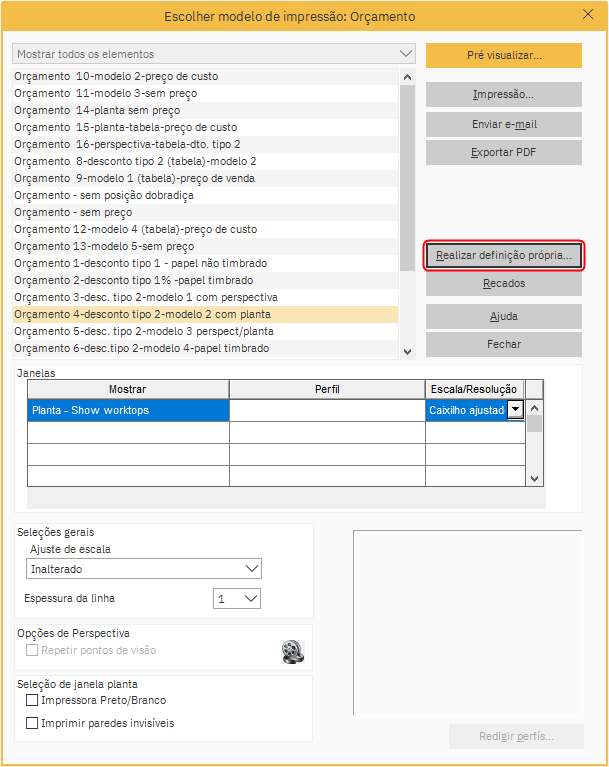This screenshot has width=609, height=767.
Task: Click the up arrow of the model list scrollbar
Action: click(x=407, y=77)
